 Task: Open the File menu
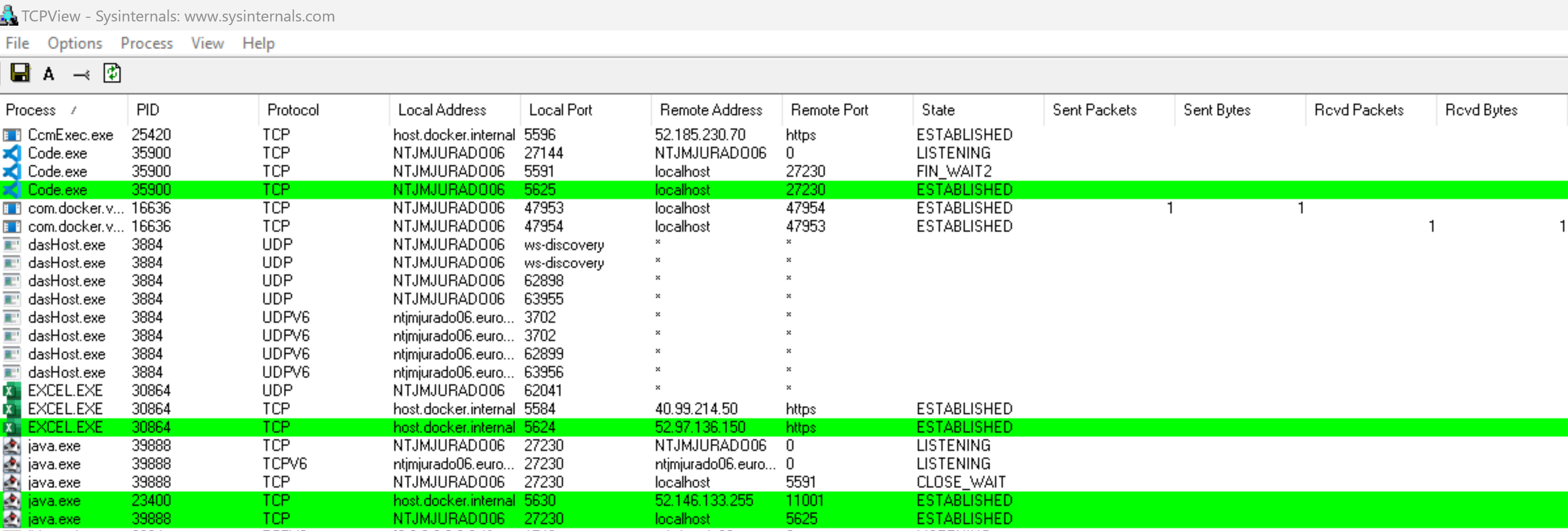[x=17, y=43]
